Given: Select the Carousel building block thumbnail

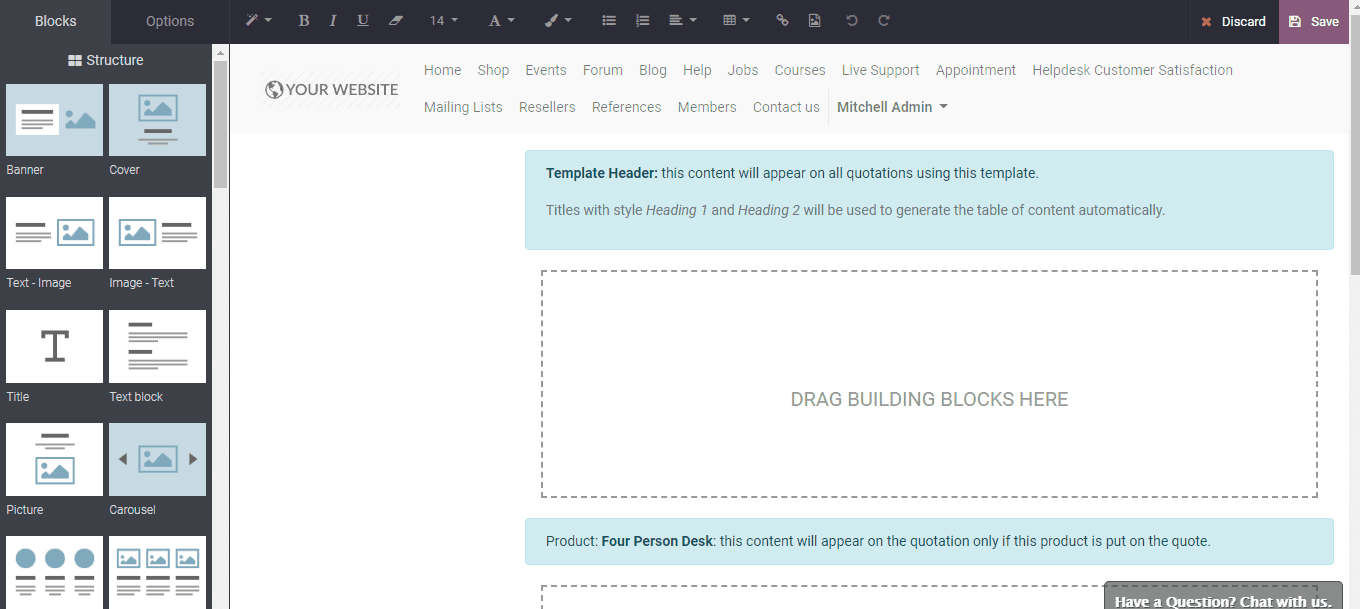Looking at the screenshot, I should click(157, 459).
